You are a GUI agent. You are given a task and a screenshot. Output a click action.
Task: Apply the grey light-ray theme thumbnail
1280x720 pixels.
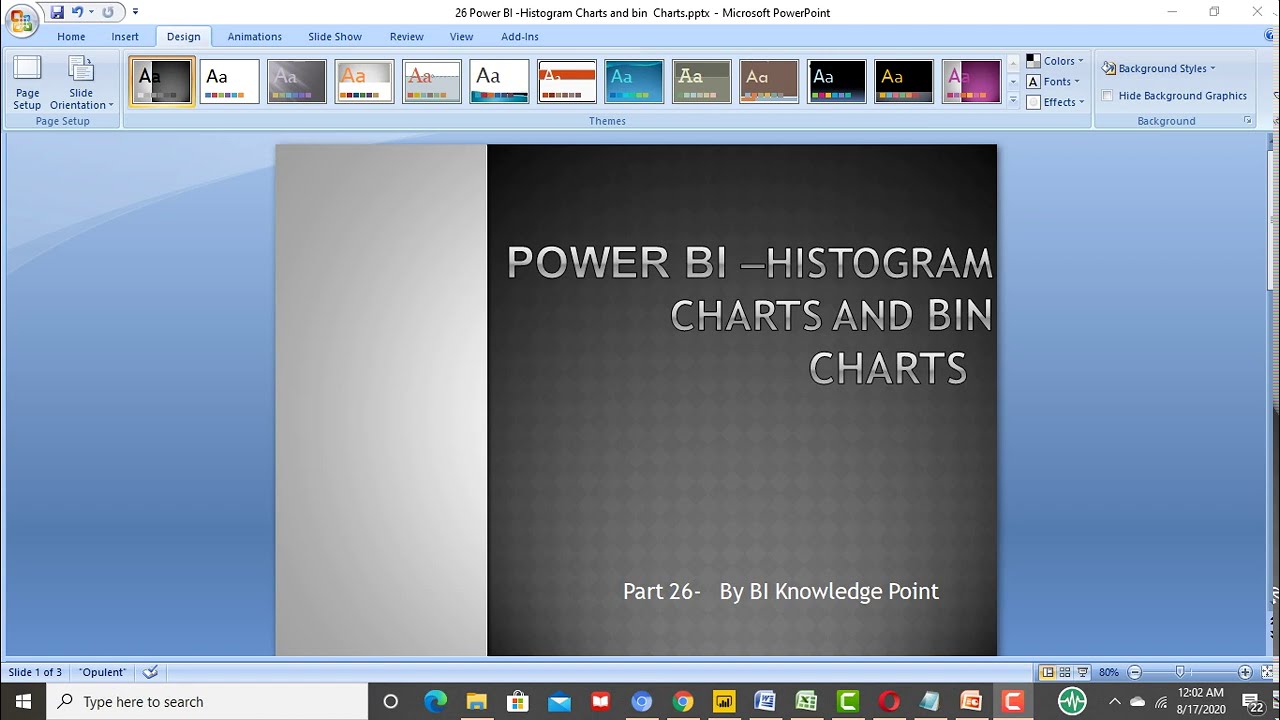(297, 81)
